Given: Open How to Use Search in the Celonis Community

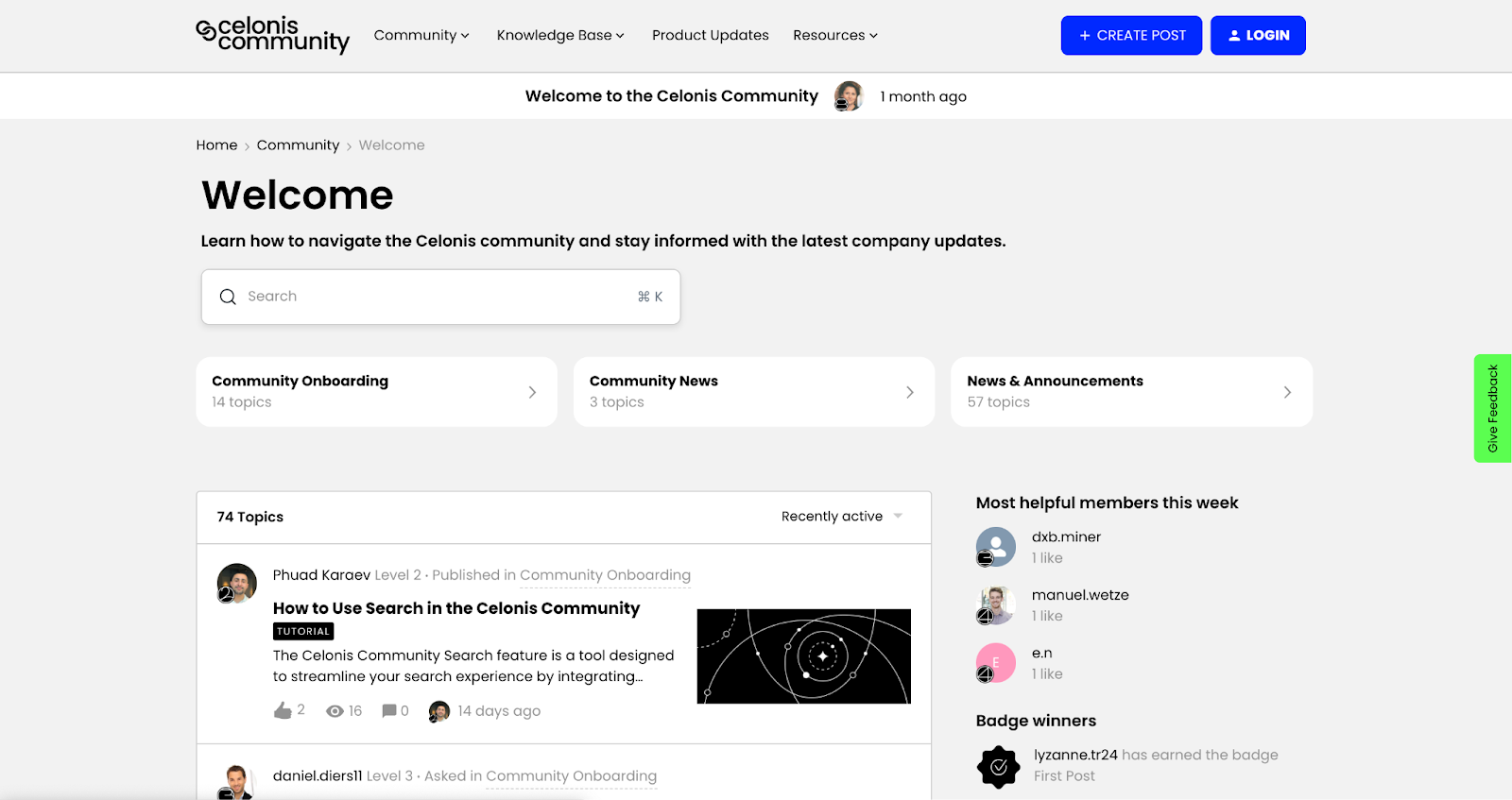Looking at the screenshot, I should tap(456, 608).
